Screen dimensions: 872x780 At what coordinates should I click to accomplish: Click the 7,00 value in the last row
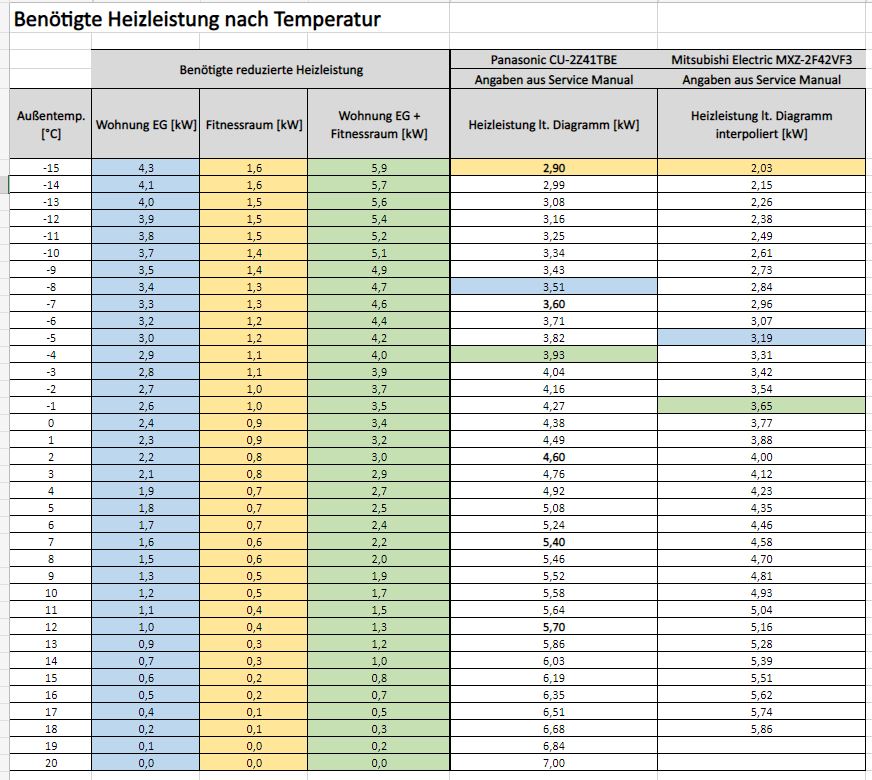point(553,762)
